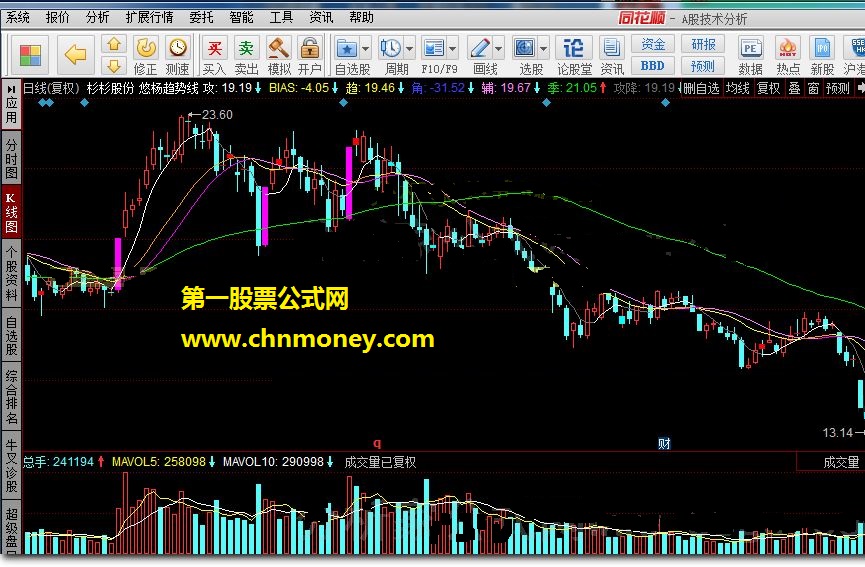865x567 pixels.
Task: Toggle the 叠 overlay button
Action: coord(794,88)
